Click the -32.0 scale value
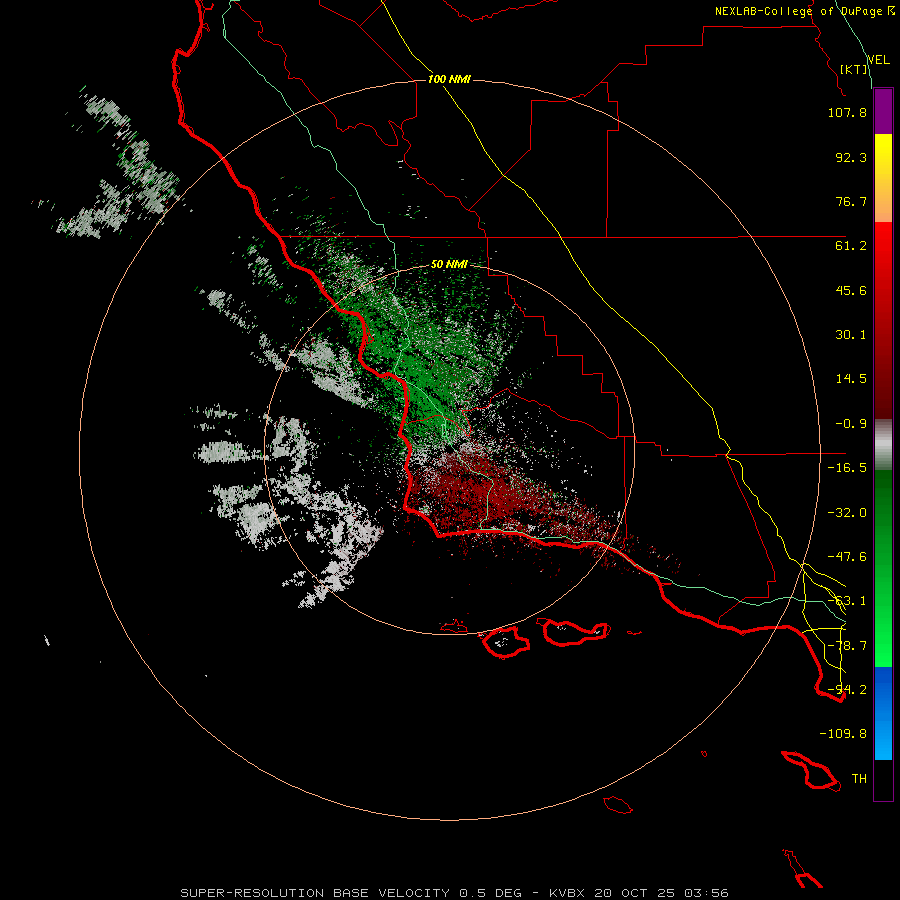Image resolution: width=900 pixels, height=900 pixels. coord(847,513)
